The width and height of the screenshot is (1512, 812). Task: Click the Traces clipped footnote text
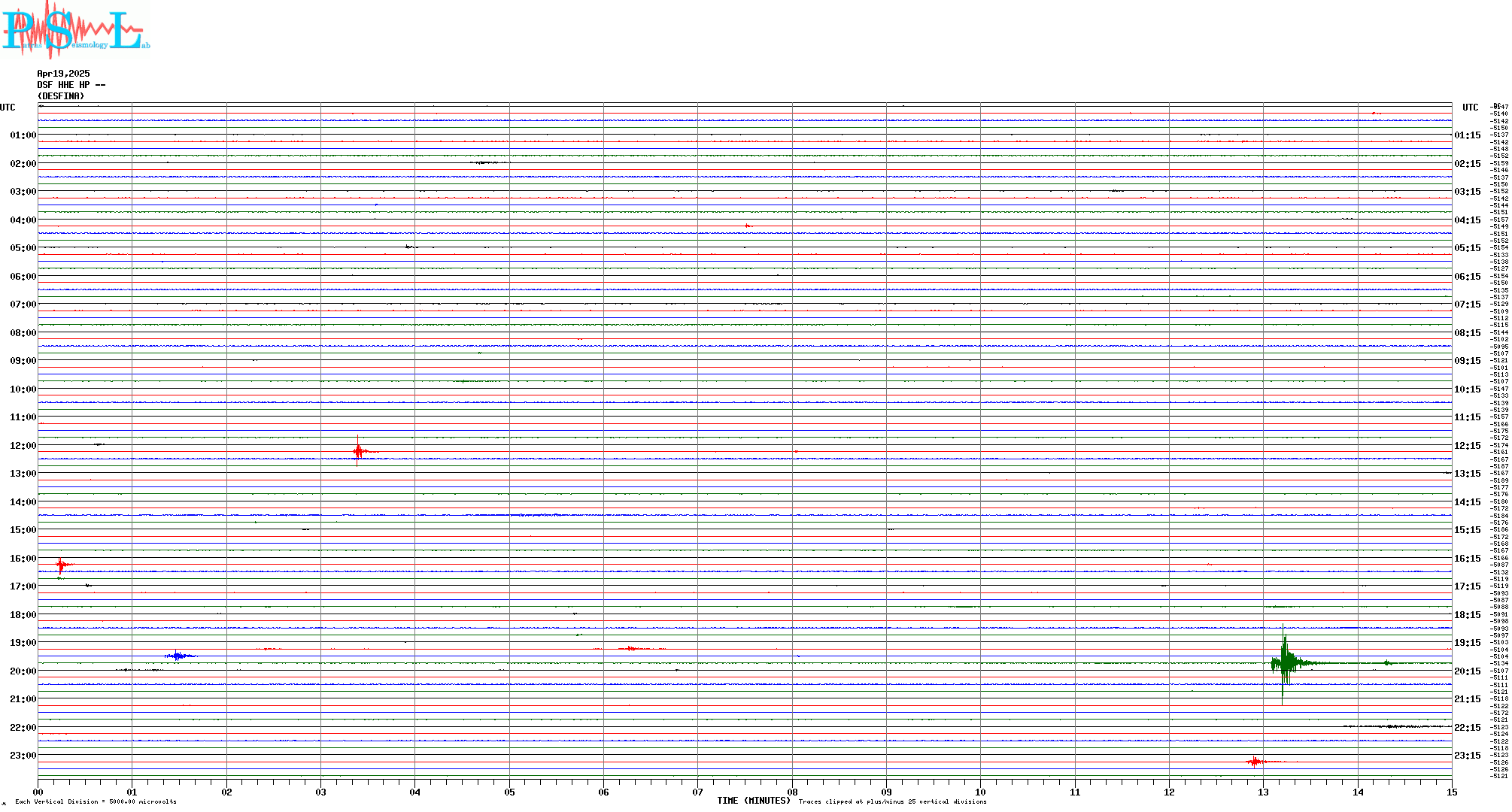click(x=892, y=801)
